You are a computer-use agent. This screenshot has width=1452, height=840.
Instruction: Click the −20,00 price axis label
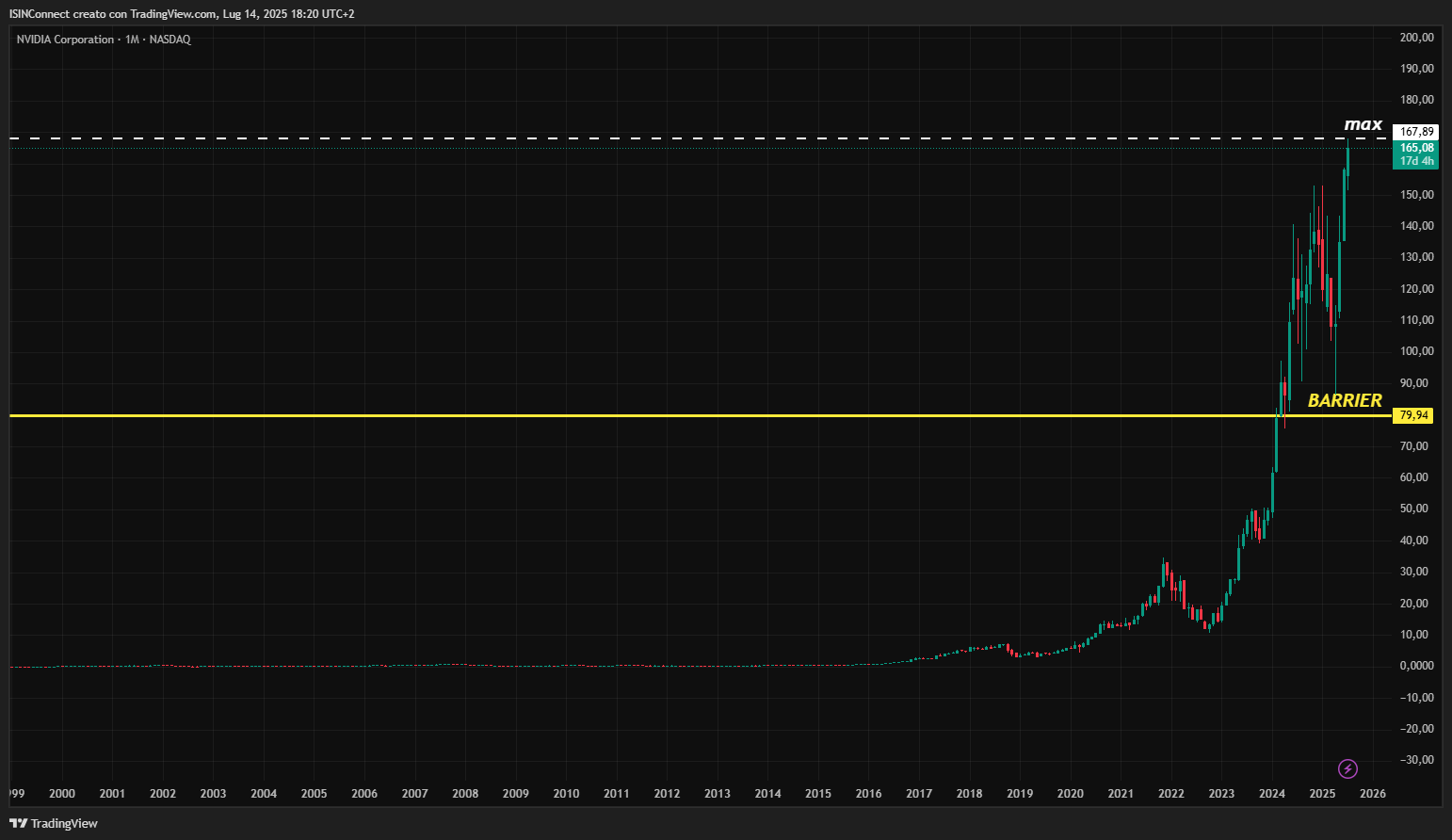pos(1416,729)
